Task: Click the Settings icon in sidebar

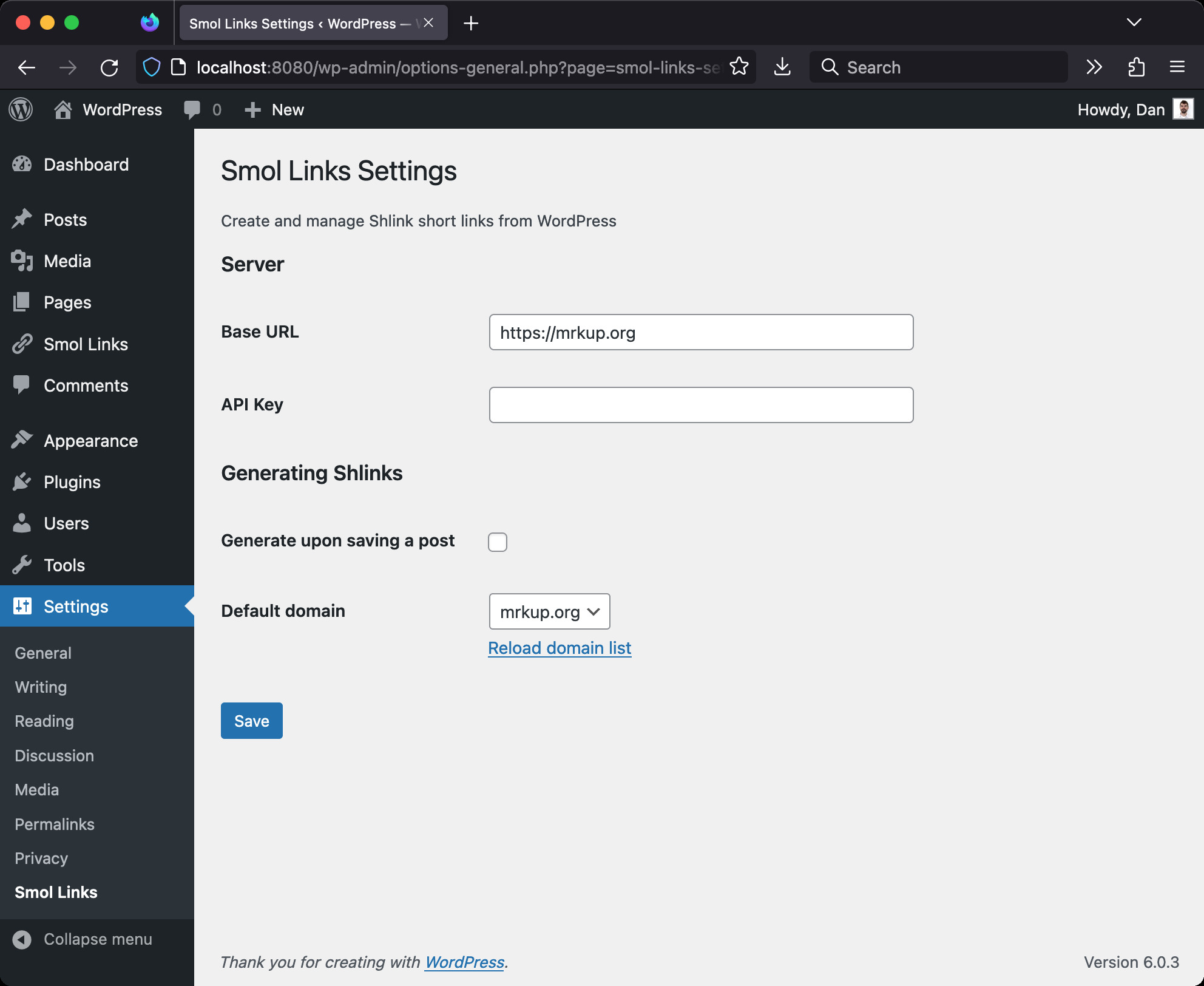Action: pos(21,606)
